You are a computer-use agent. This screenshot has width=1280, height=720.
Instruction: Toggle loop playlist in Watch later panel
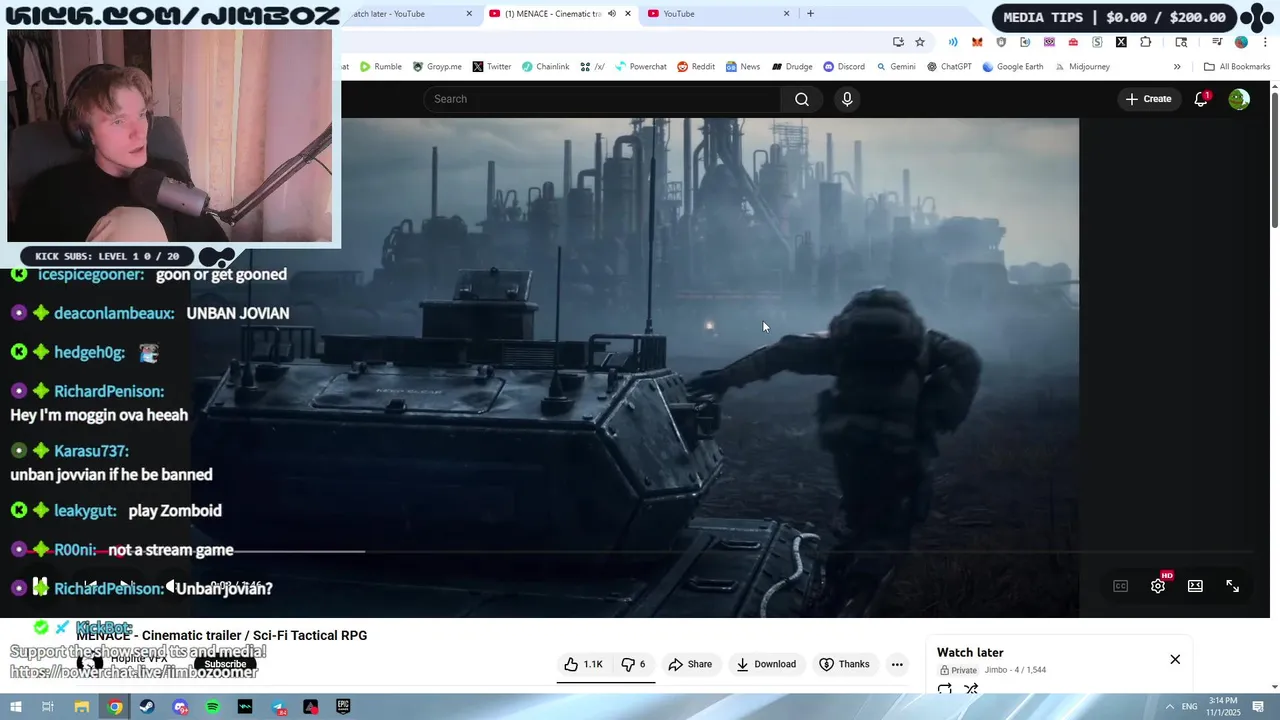[945, 689]
